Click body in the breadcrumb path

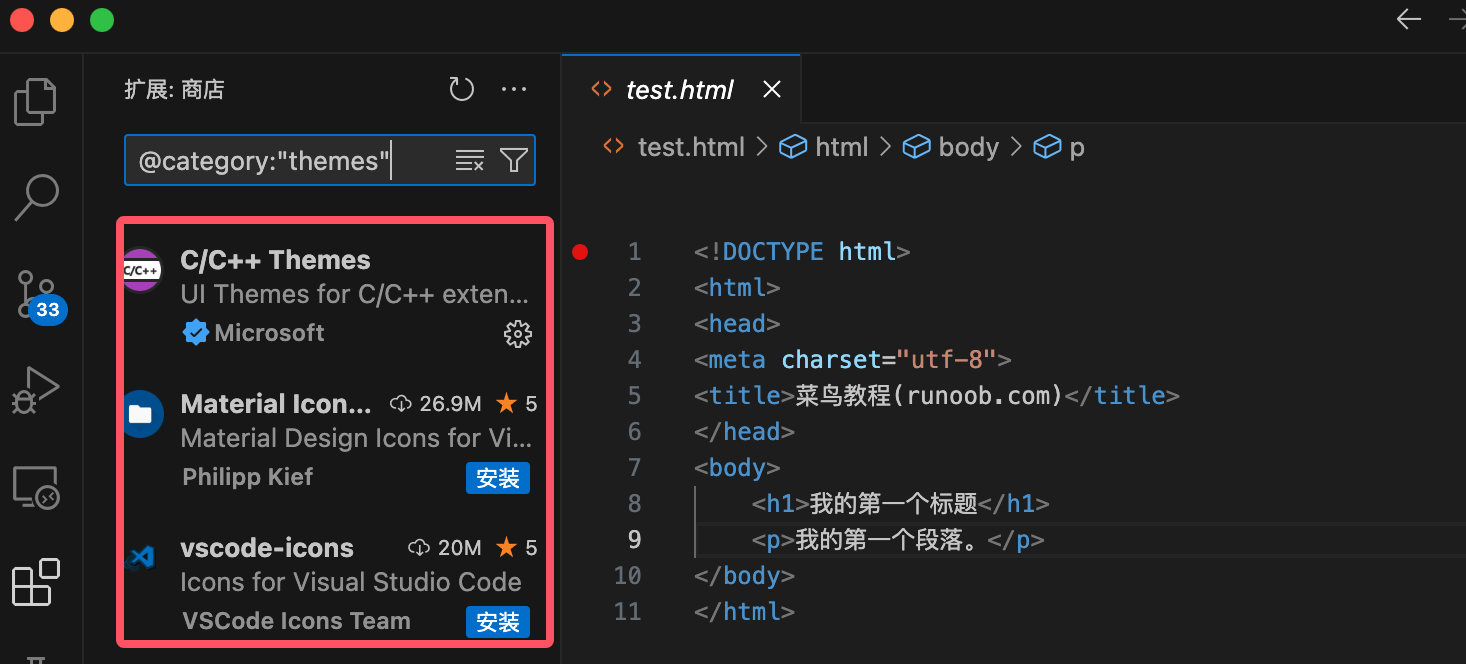968,147
